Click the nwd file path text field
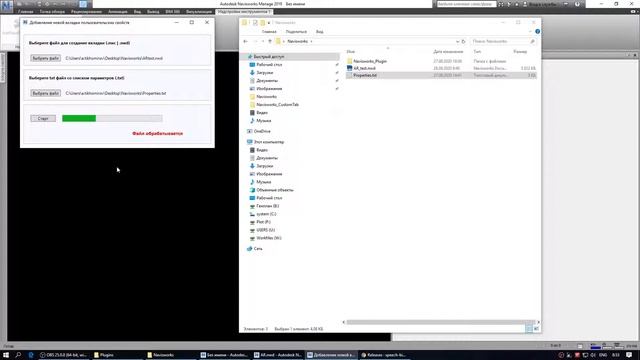 pos(114,58)
